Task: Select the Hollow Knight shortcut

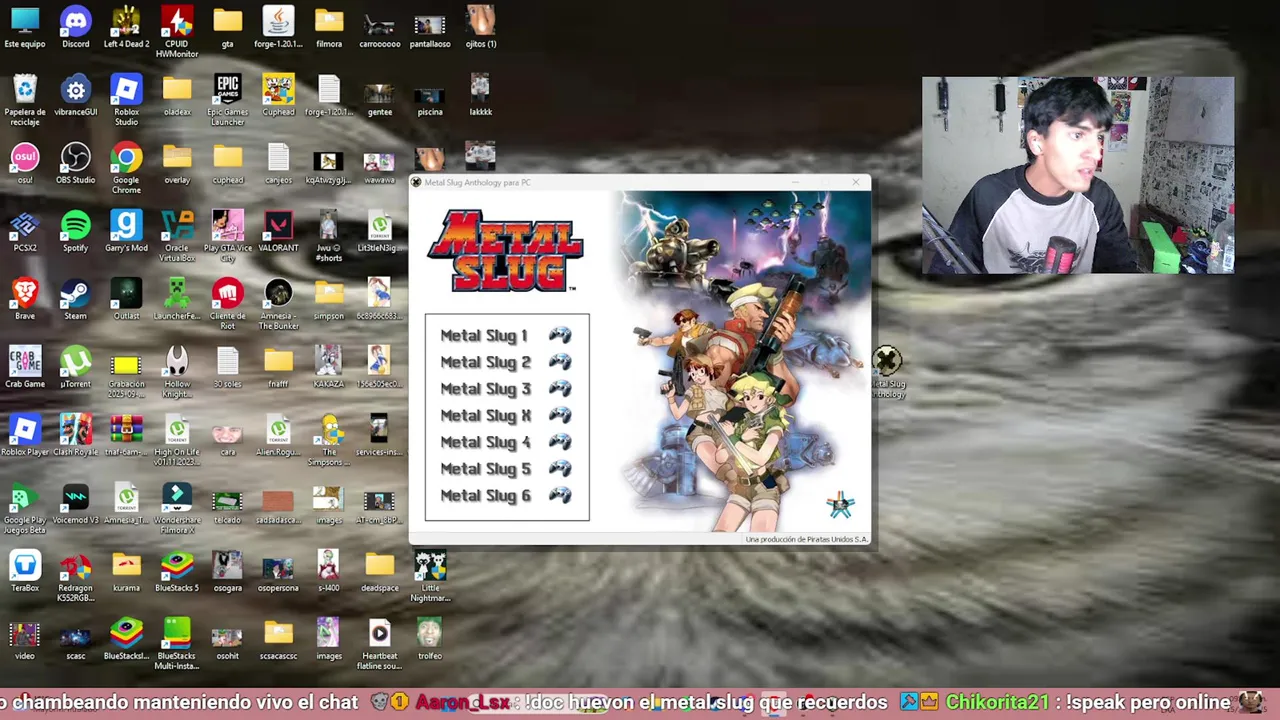Action: tap(177, 372)
